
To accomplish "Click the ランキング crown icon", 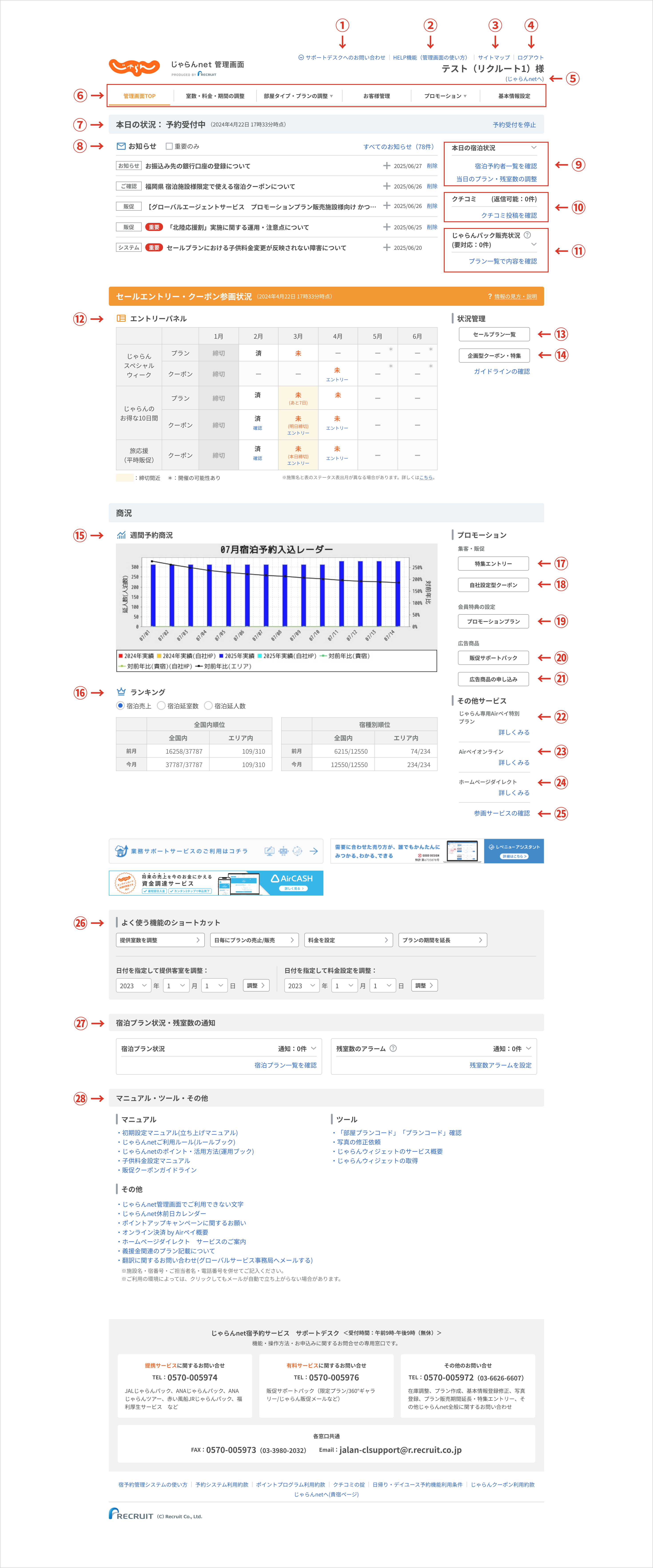I will [x=121, y=692].
